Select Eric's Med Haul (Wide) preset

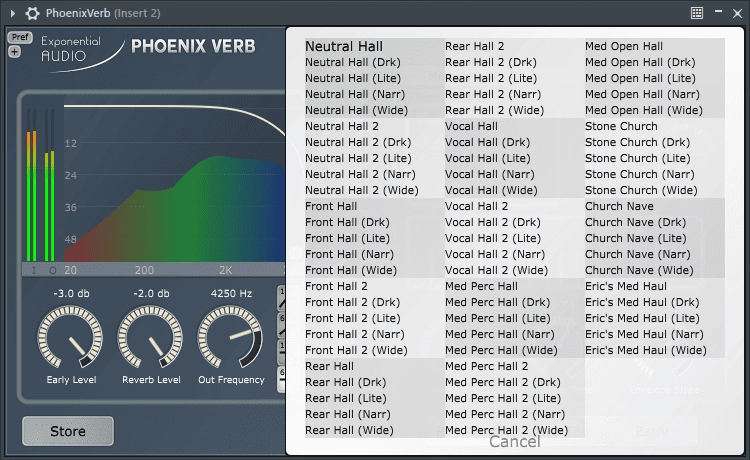click(646, 350)
